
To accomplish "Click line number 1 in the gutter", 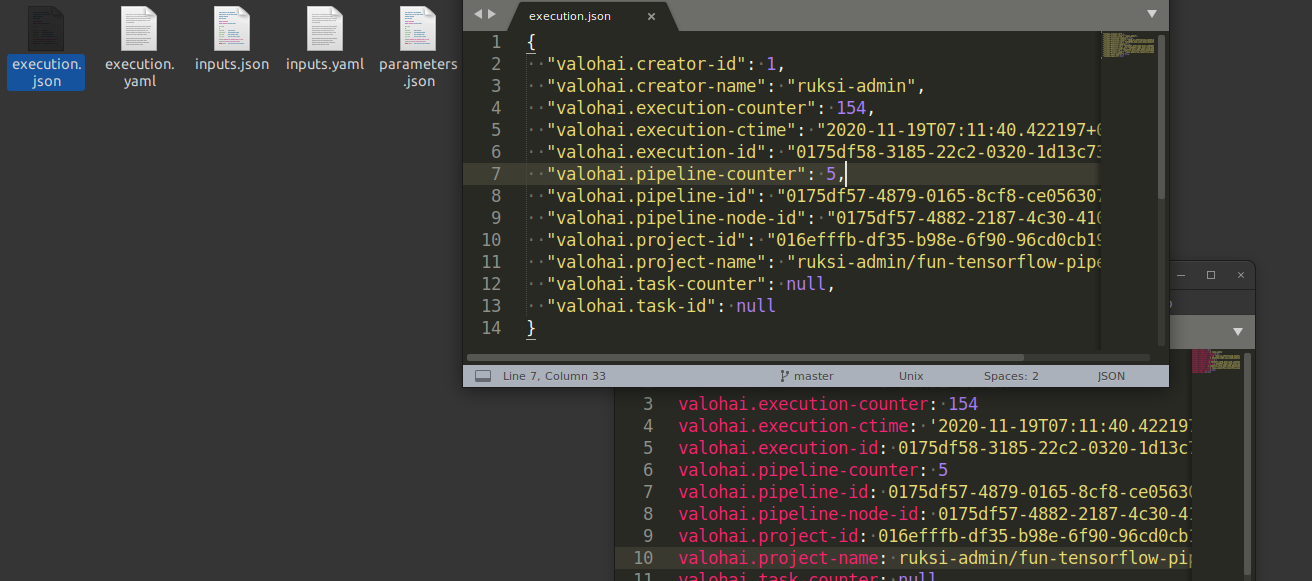I will (x=497, y=42).
